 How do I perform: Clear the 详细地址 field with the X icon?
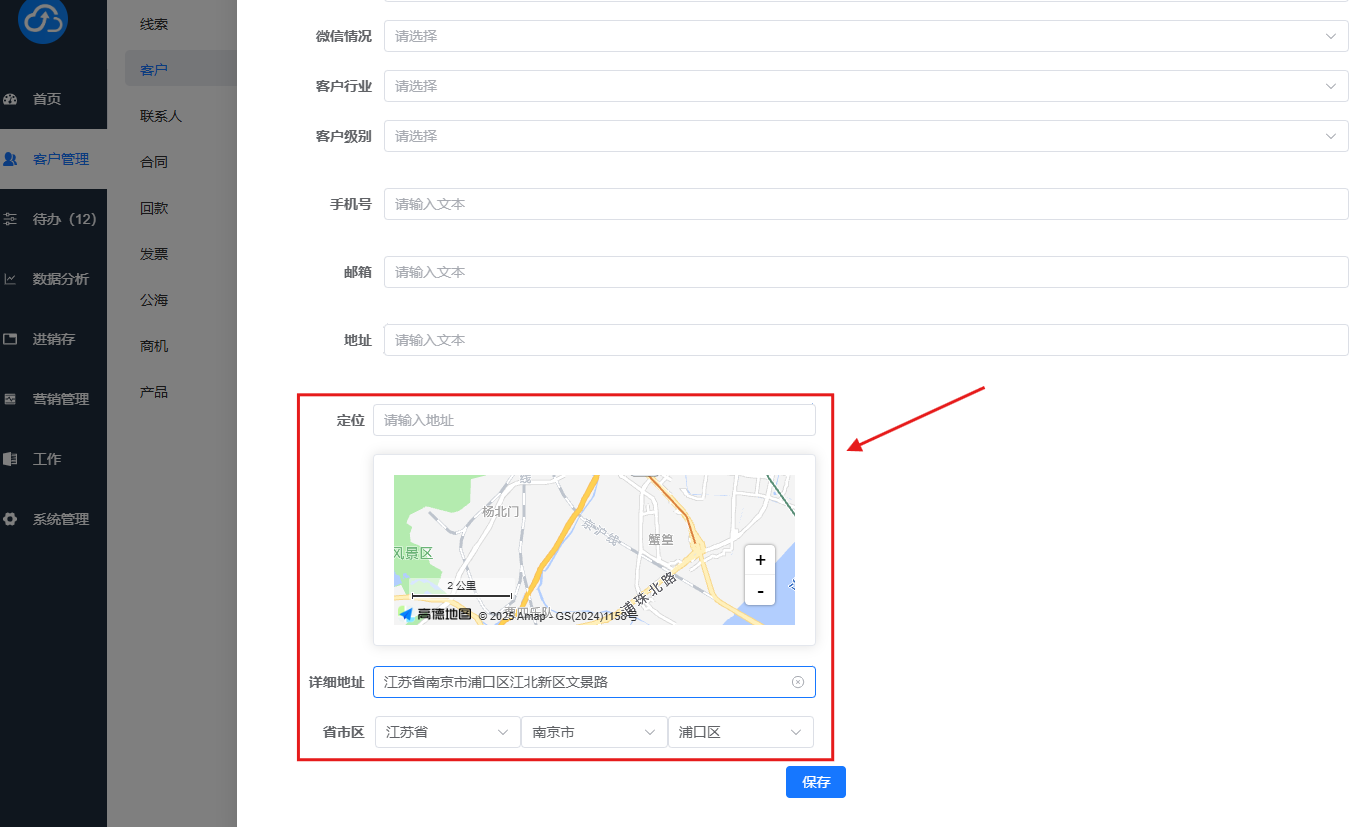pyautogui.click(x=798, y=682)
